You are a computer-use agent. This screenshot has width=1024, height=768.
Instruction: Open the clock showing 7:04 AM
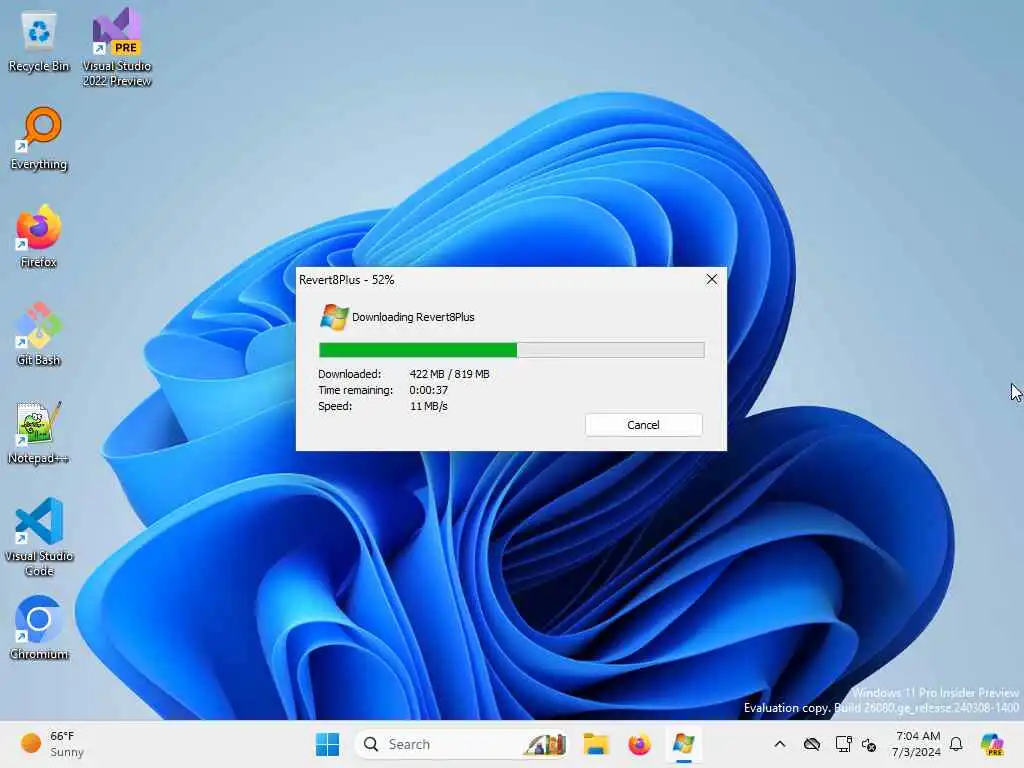click(x=917, y=744)
